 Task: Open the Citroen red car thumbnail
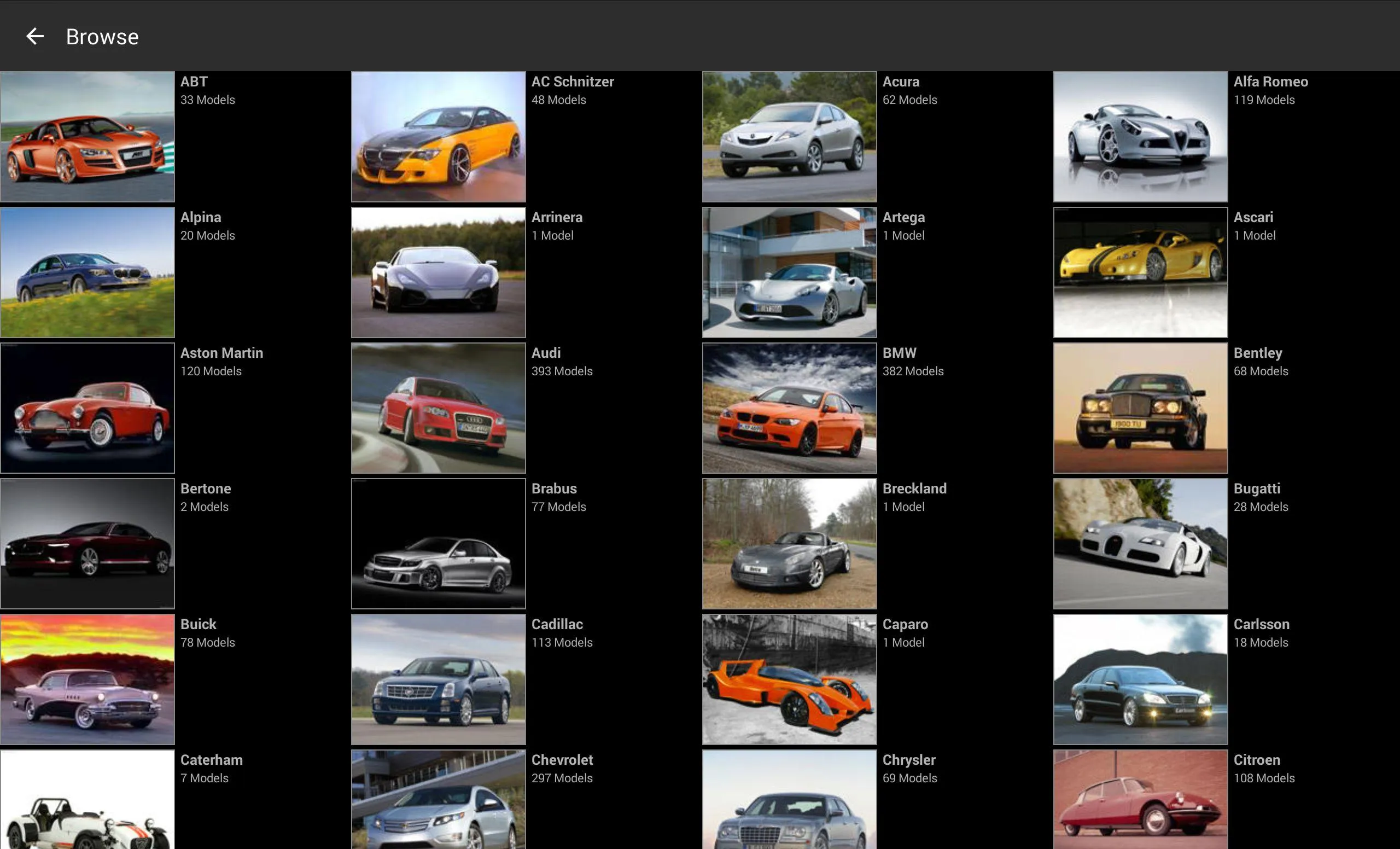tap(1141, 800)
